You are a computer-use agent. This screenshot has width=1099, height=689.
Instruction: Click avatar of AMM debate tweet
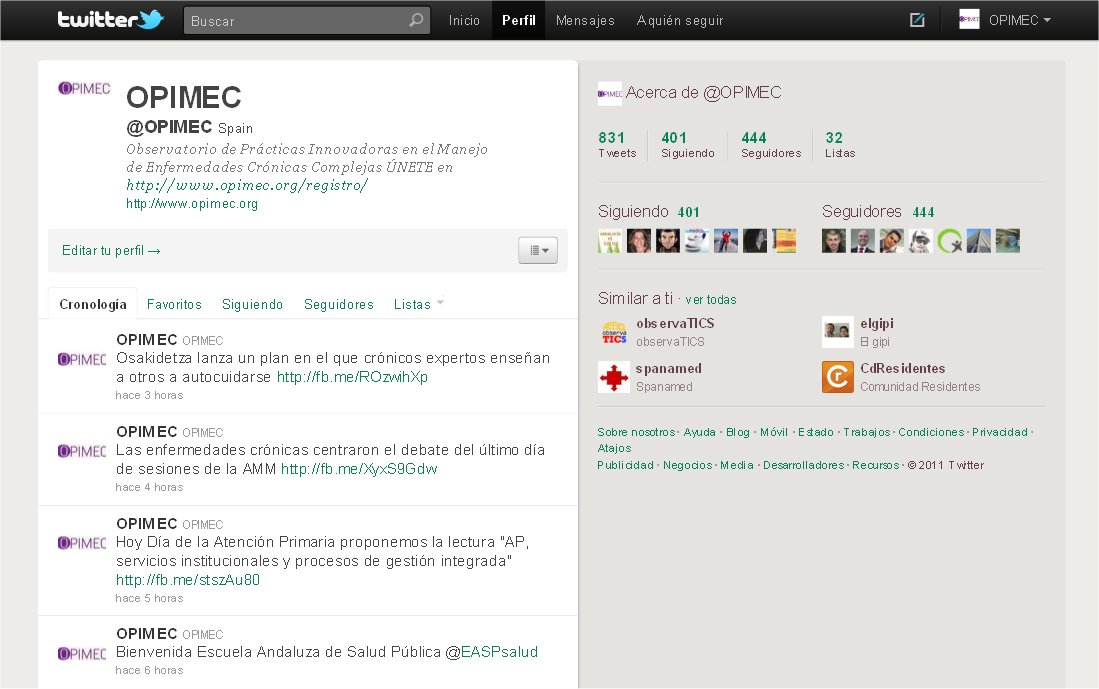click(82, 451)
